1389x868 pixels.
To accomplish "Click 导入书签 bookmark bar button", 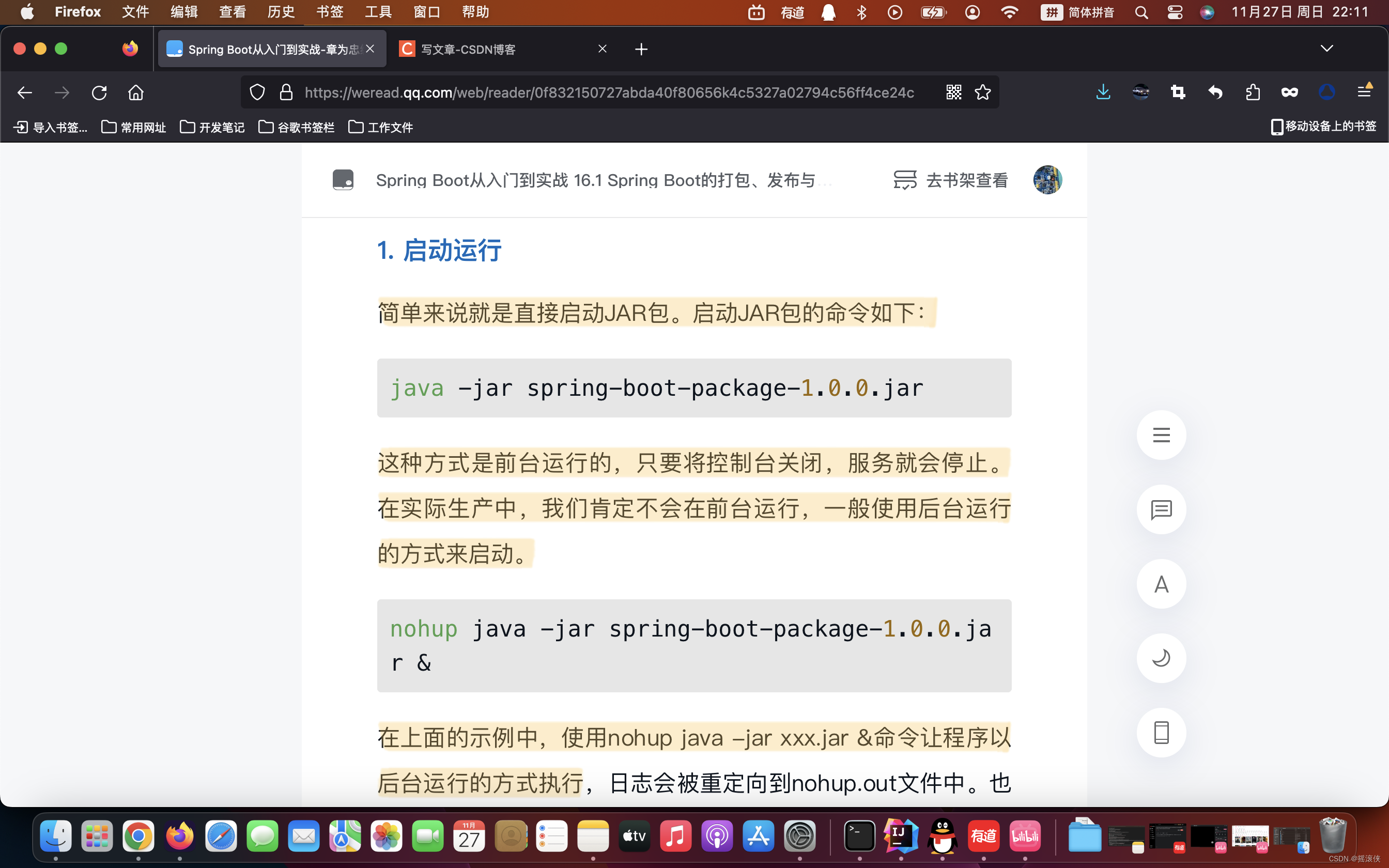I will click(51, 127).
